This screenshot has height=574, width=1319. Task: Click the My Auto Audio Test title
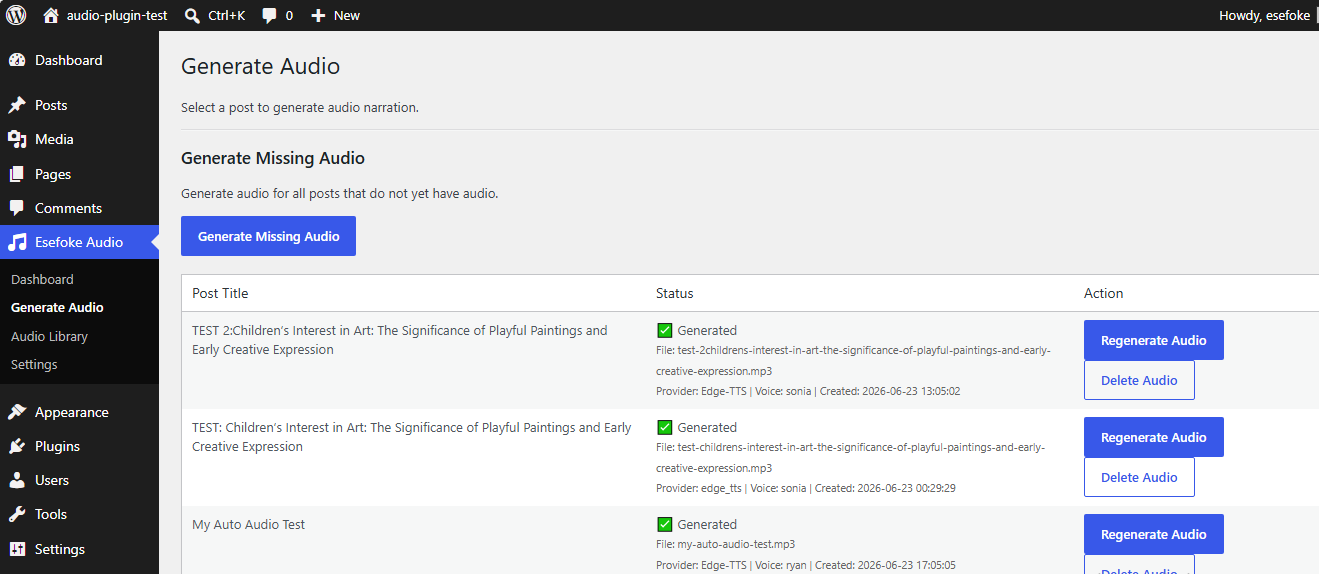pos(249,524)
